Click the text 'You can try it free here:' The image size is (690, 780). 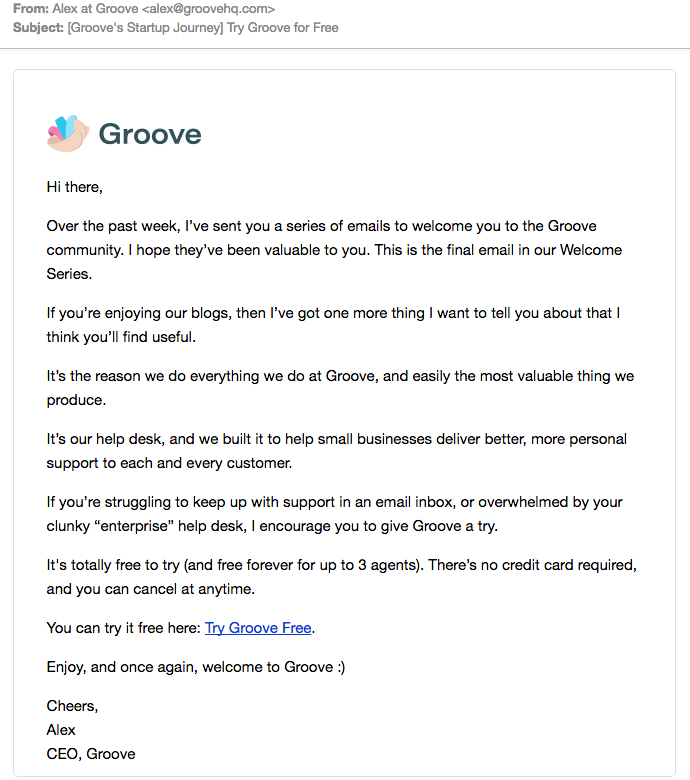click(124, 628)
